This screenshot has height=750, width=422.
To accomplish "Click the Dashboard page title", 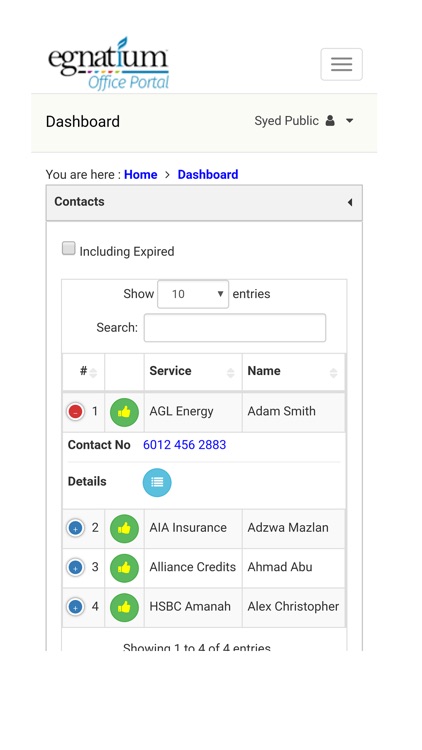I will (83, 121).
